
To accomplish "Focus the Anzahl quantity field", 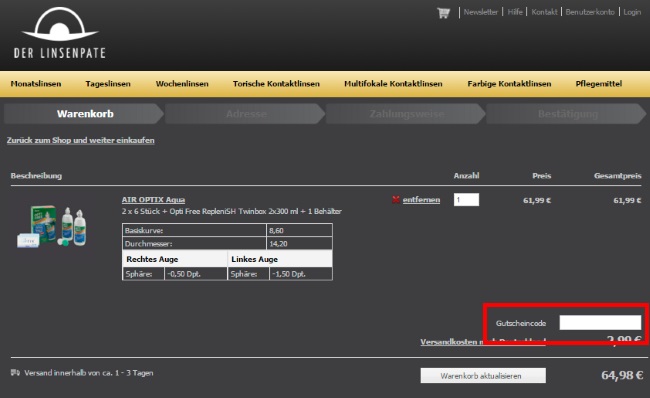I will point(466,199).
